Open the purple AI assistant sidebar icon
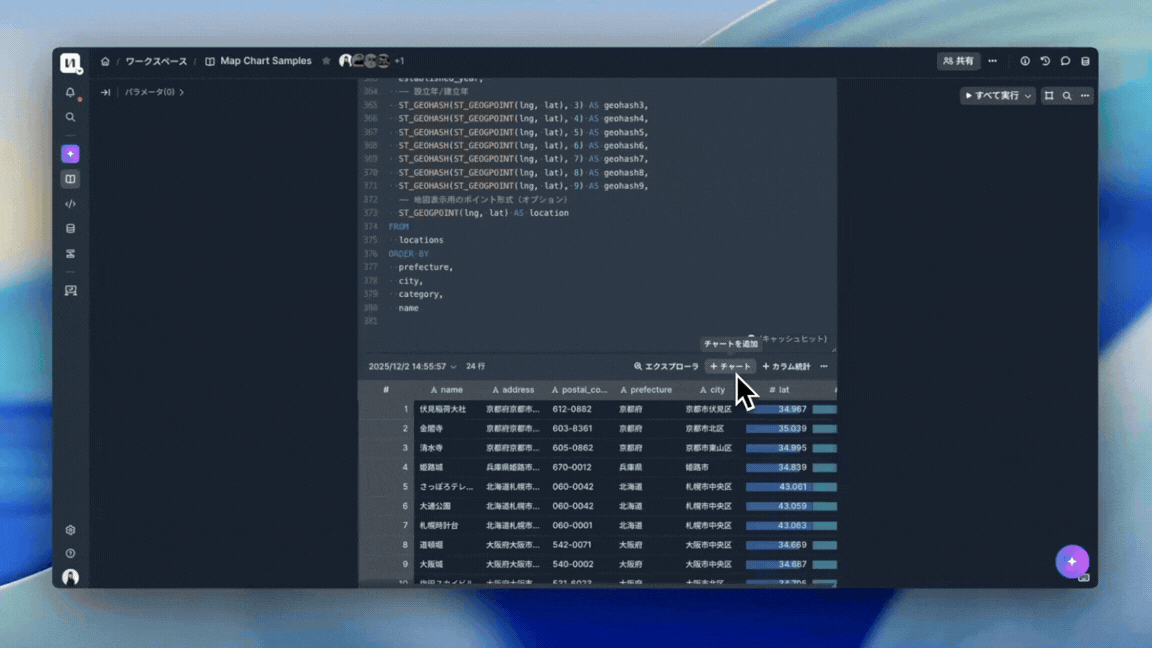 click(x=70, y=153)
